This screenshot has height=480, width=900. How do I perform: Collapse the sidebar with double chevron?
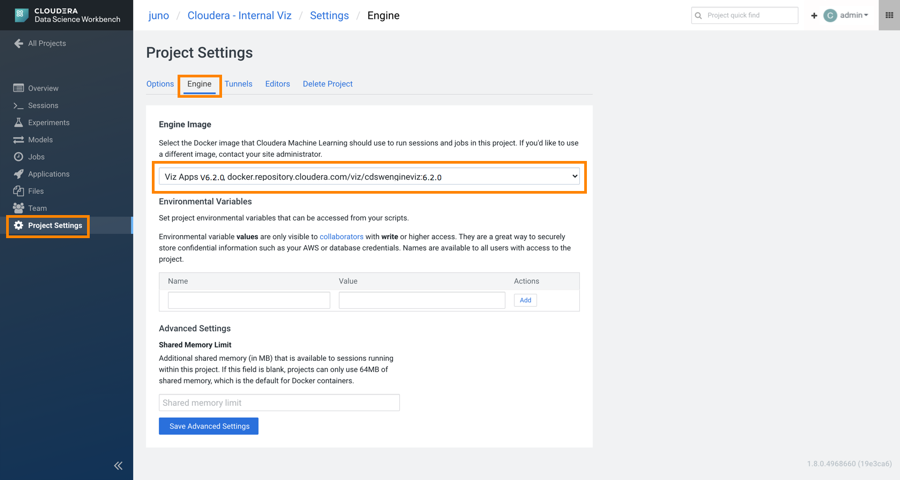click(x=118, y=465)
